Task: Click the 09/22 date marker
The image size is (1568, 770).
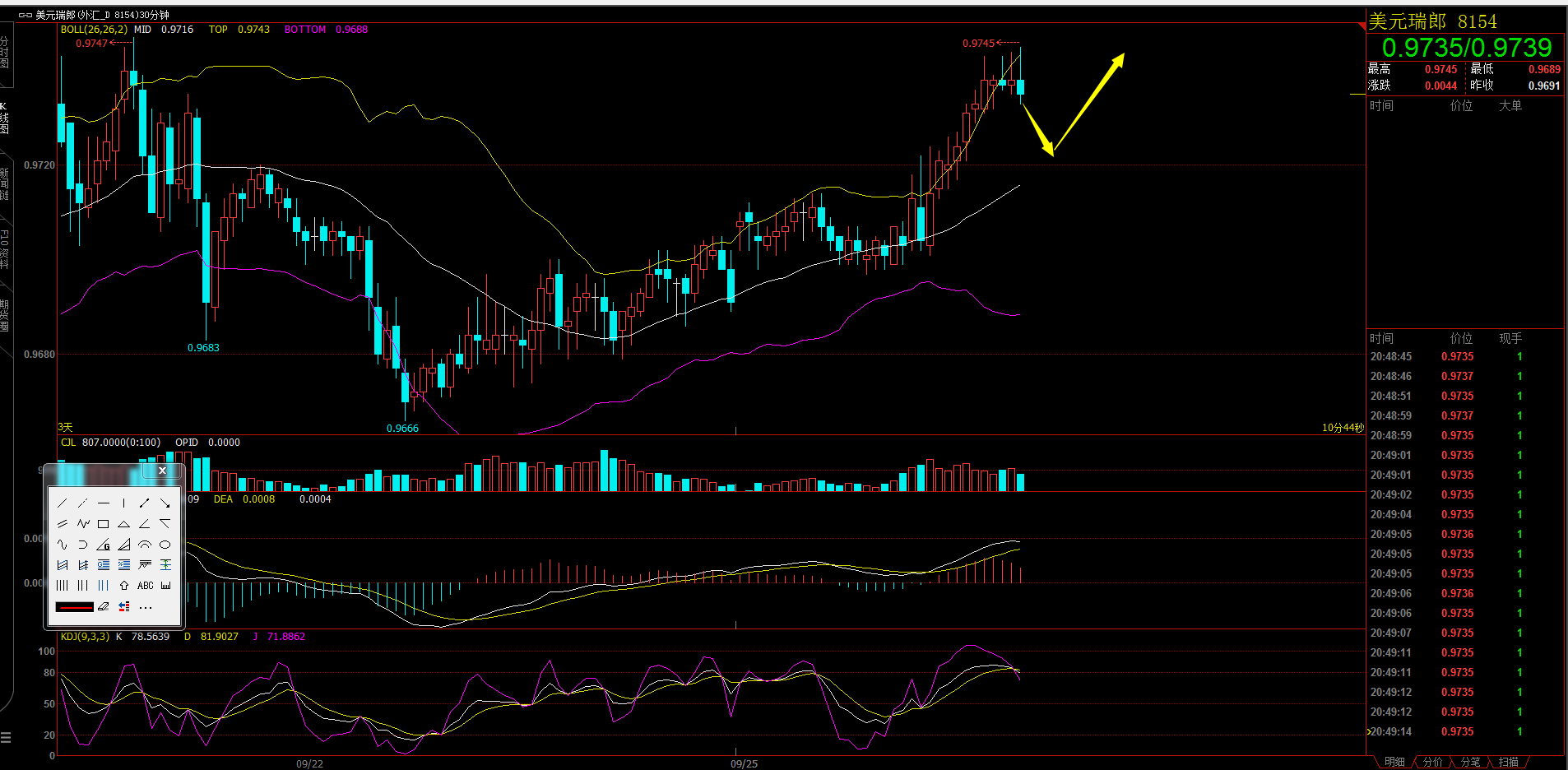Action: click(309, 764)
